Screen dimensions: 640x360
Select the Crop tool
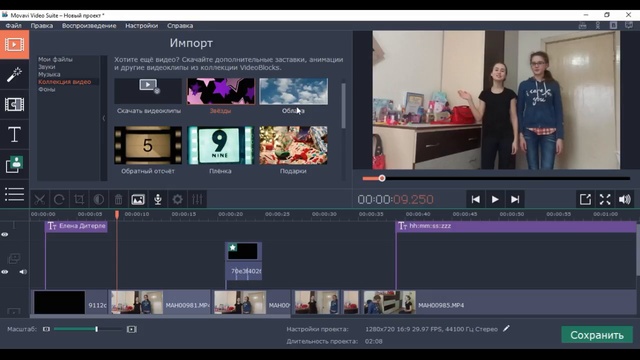point(79,200)
